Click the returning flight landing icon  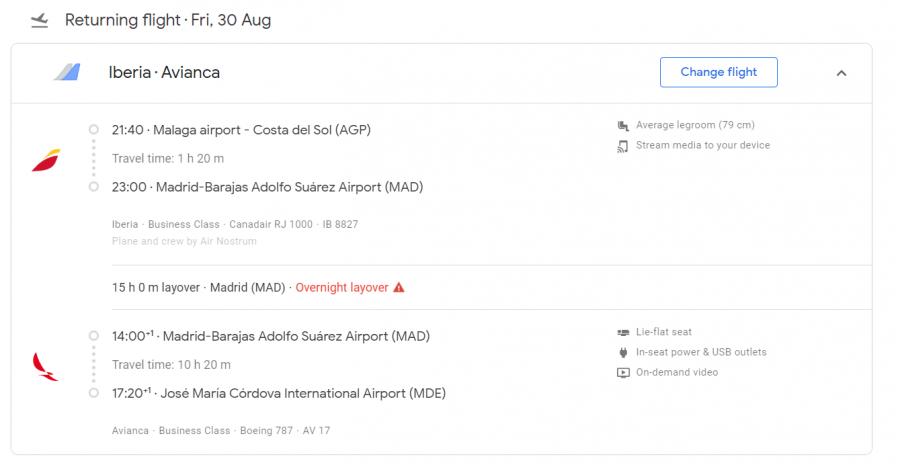(x=39, y=20)
